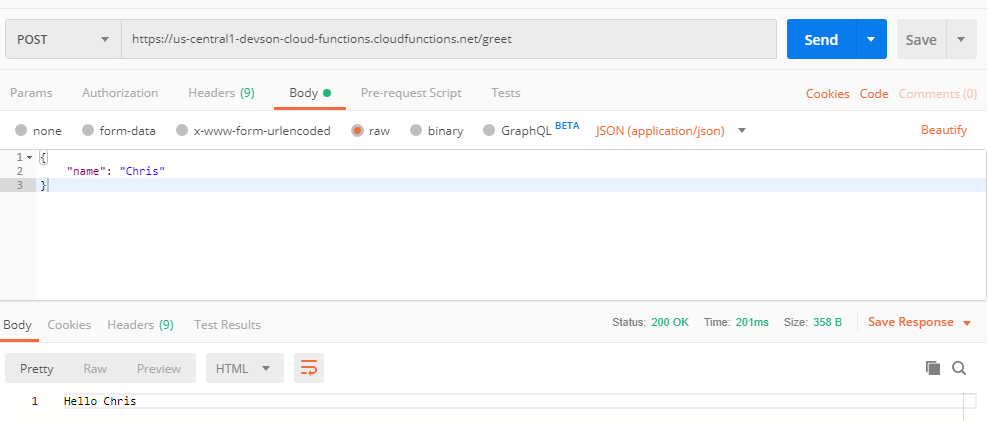The image size is (988, 421).
Task: Open the JSON (application/json) content type dropdown
Action: [x=671, y=130]
